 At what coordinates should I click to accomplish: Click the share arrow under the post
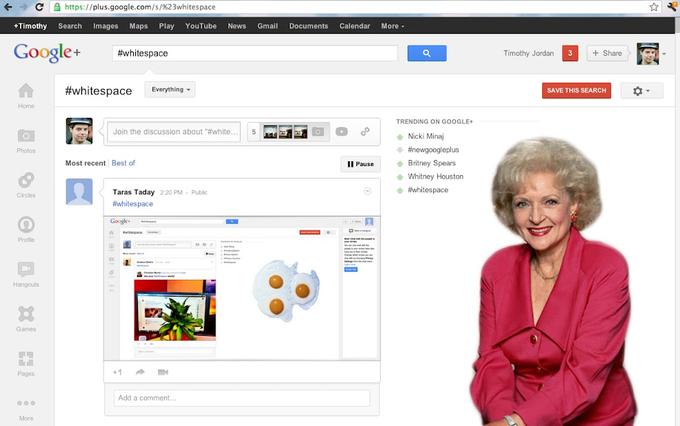(140, 372)
